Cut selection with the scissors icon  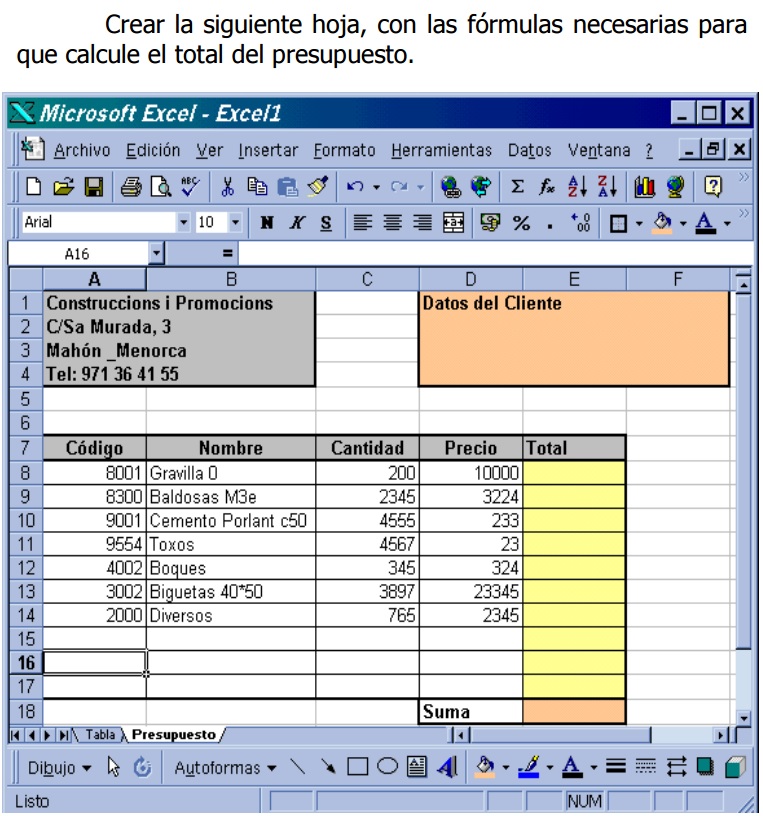[227, 187]
